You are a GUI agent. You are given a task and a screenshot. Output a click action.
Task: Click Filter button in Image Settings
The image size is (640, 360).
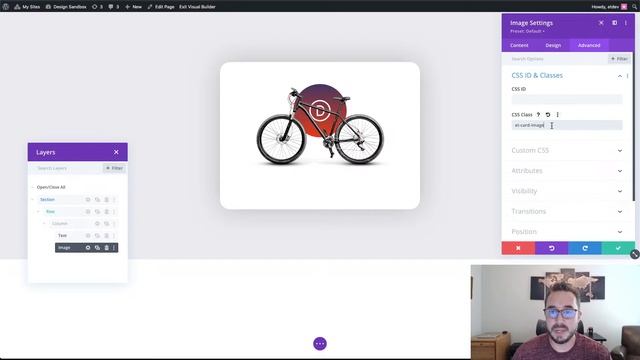[619, 59]
